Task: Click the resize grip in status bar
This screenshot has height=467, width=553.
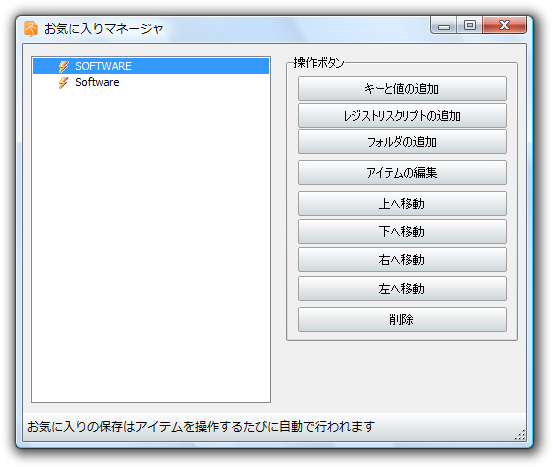Action: tap(520, 435)
